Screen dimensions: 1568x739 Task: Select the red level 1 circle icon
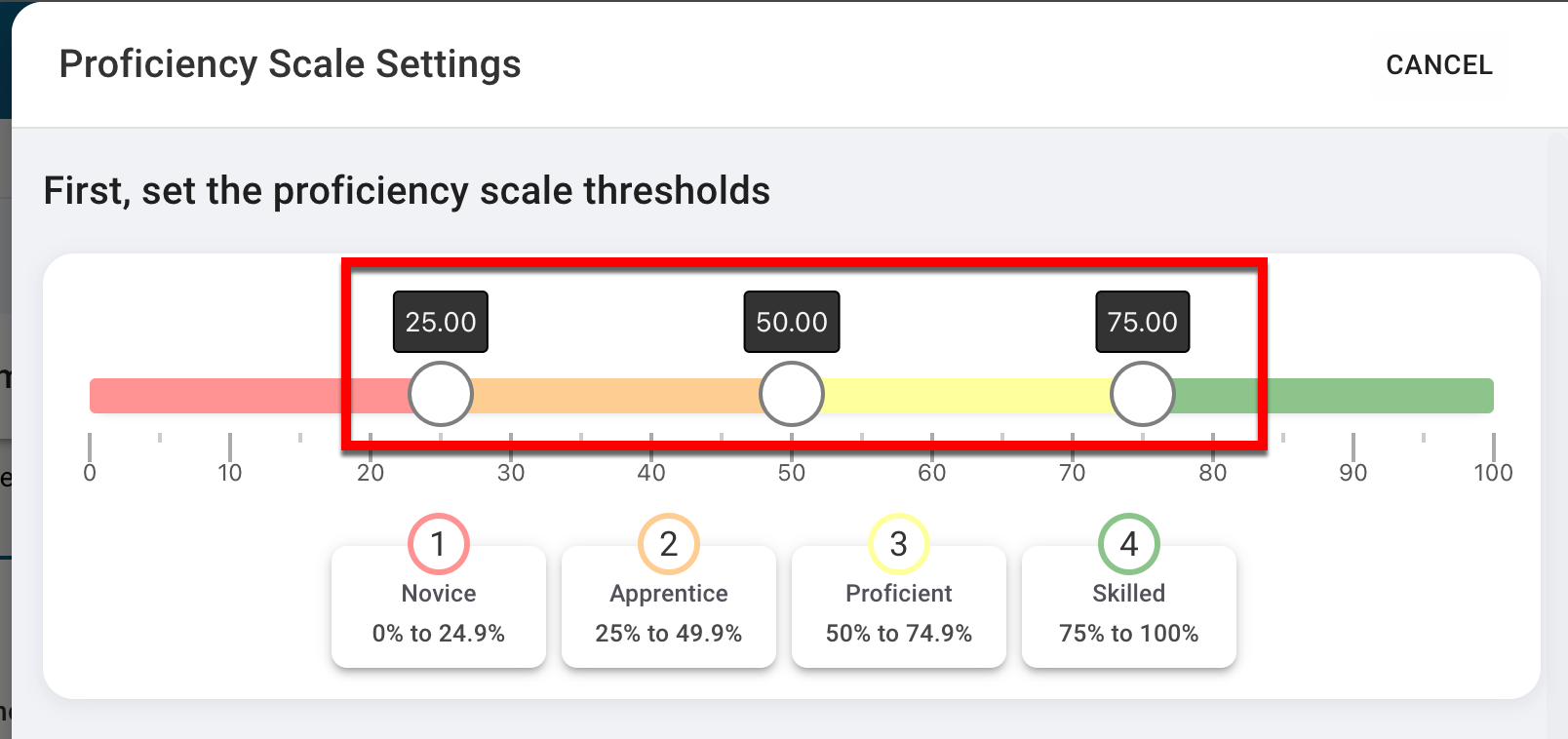point(439,544)
